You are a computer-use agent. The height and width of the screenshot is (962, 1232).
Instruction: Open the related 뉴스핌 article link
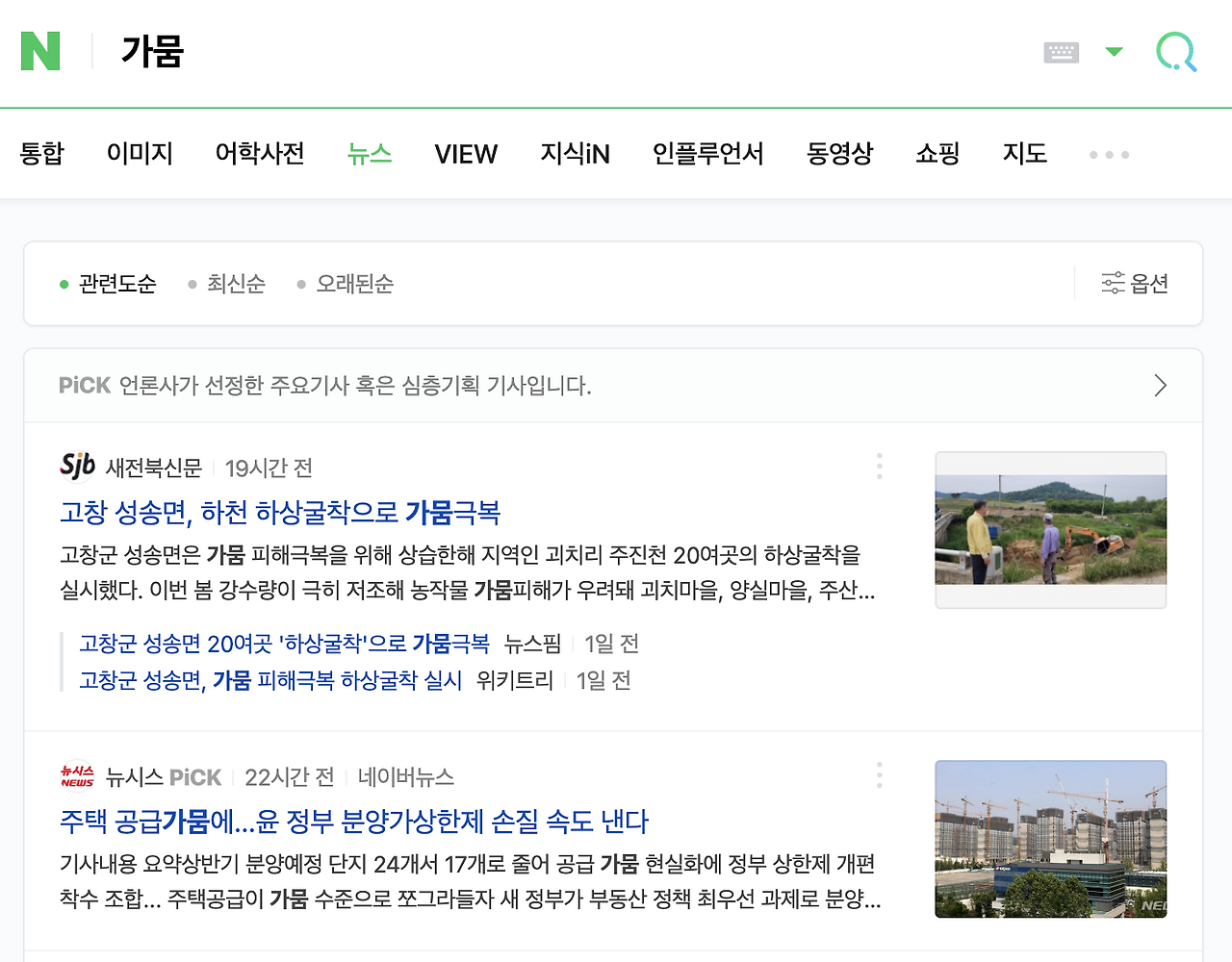[x=284, y=643]
